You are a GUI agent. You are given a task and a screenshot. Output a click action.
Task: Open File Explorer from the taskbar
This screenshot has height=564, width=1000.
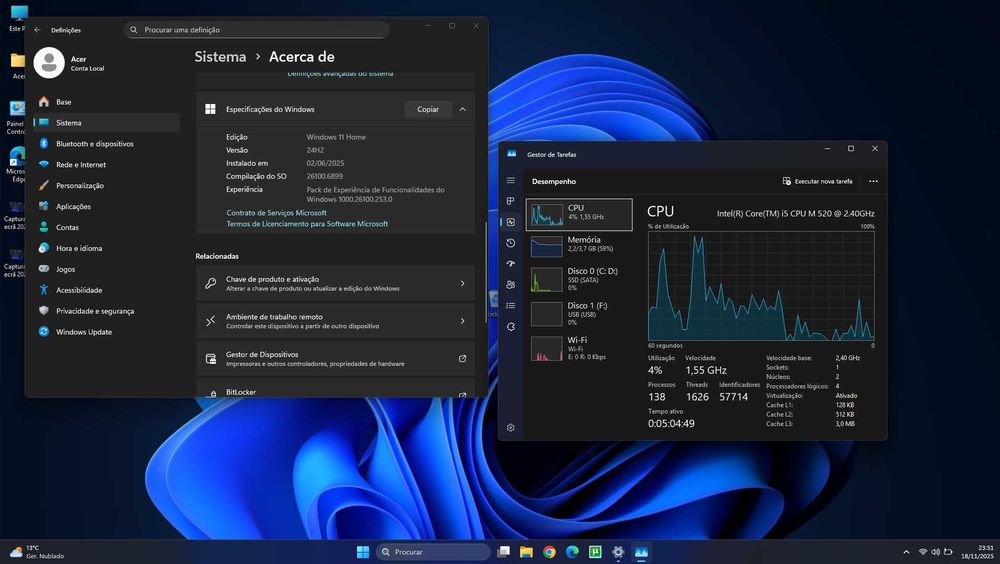[526, 552]
